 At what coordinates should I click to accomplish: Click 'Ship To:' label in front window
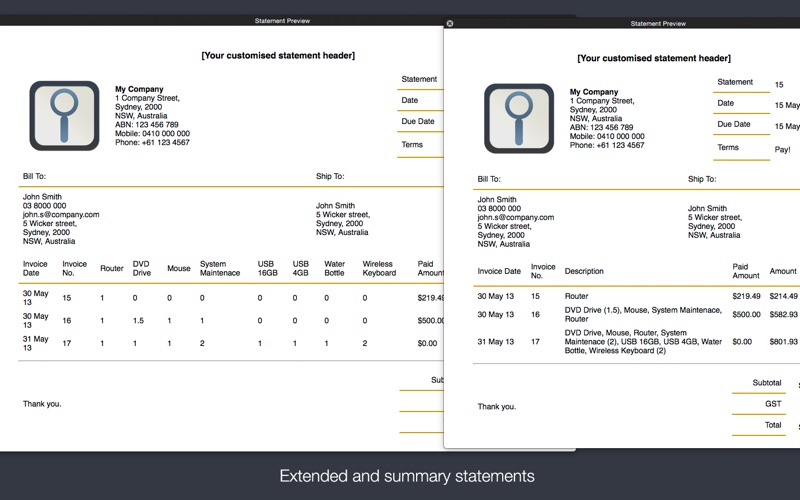(702, 179)
